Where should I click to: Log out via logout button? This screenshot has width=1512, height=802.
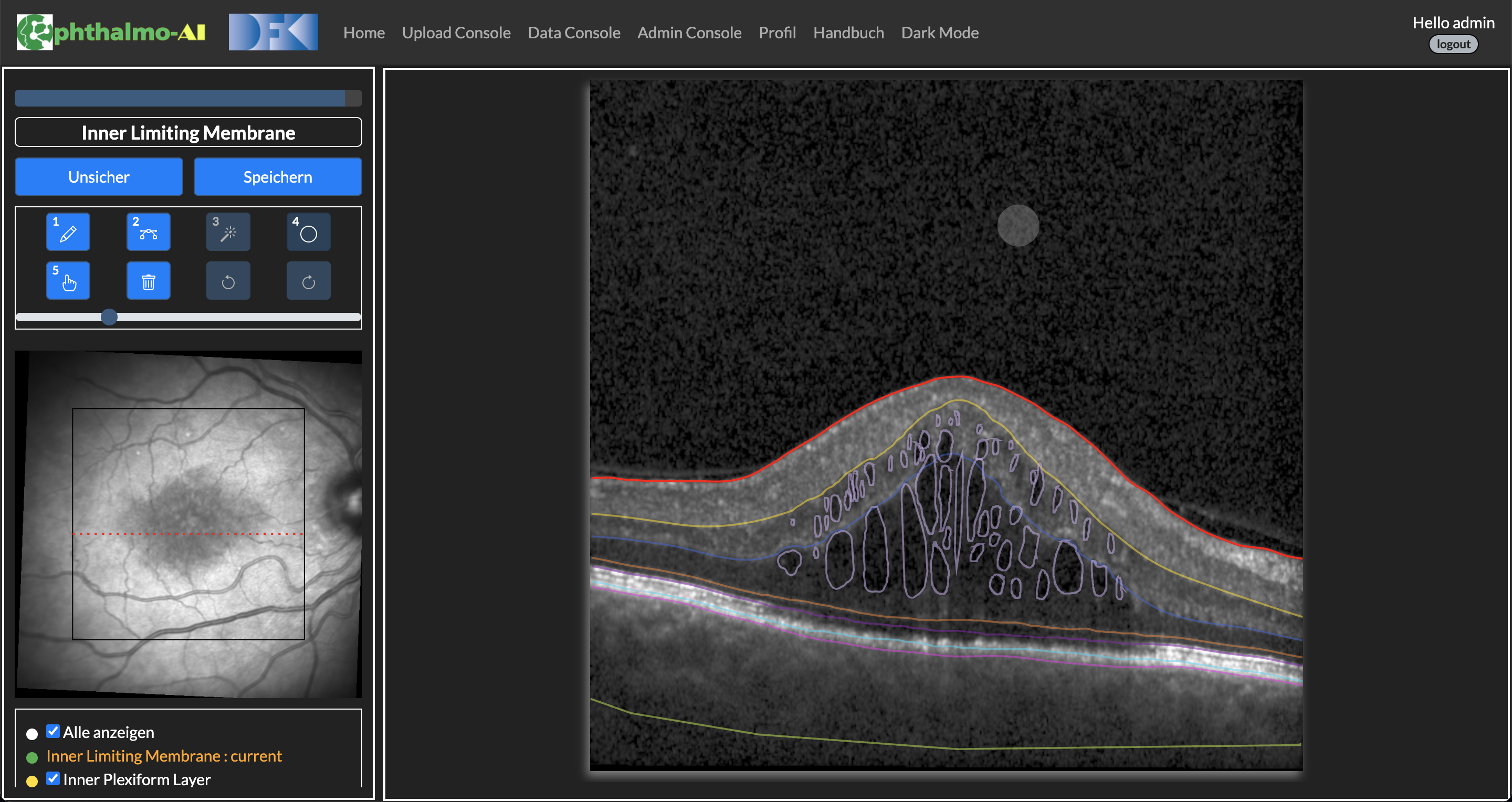(x=1453, y=44)
